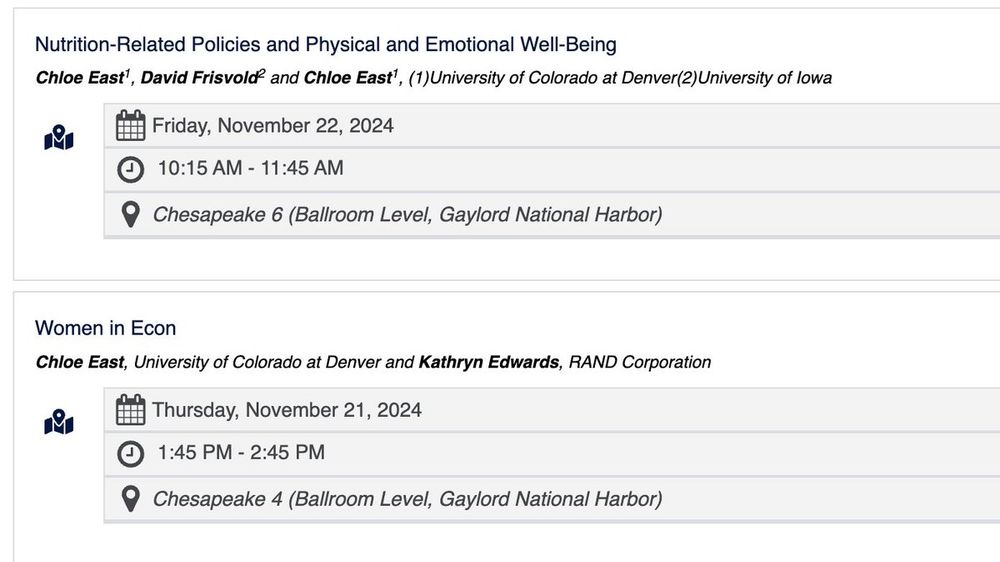Open map icon for Women in Econ session
The height and width of the screenshot is (562, 1000).
tap(59, 422)
